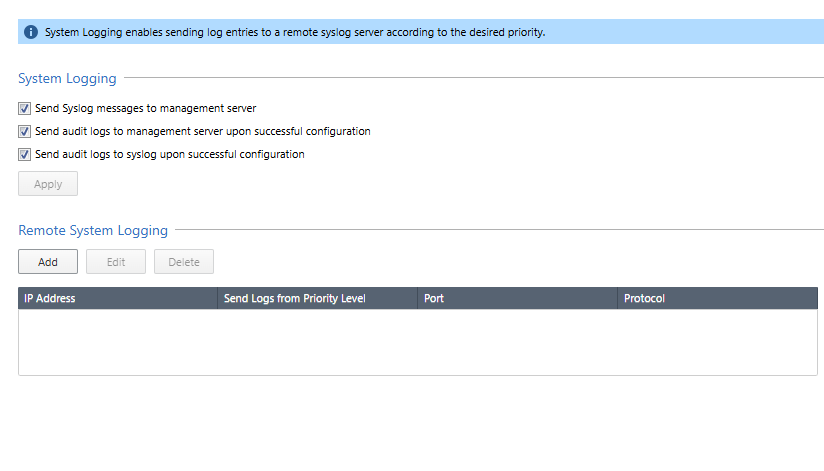Sort by IP Address column header
The width and height of the screenshot is (824, 471).
point(118,298)
